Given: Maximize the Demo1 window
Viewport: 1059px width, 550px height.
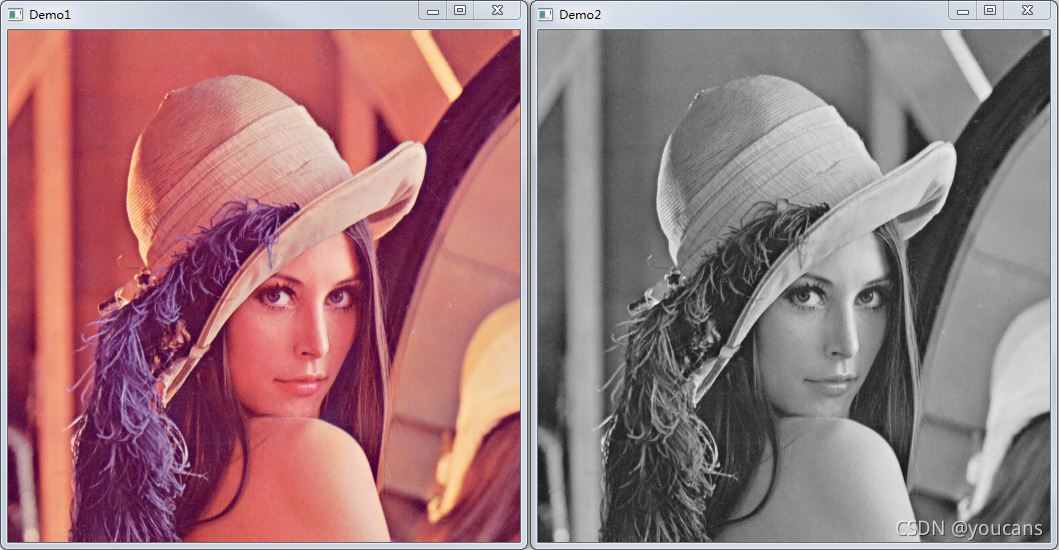Looking at the screenshot, I should pos(460,10).
